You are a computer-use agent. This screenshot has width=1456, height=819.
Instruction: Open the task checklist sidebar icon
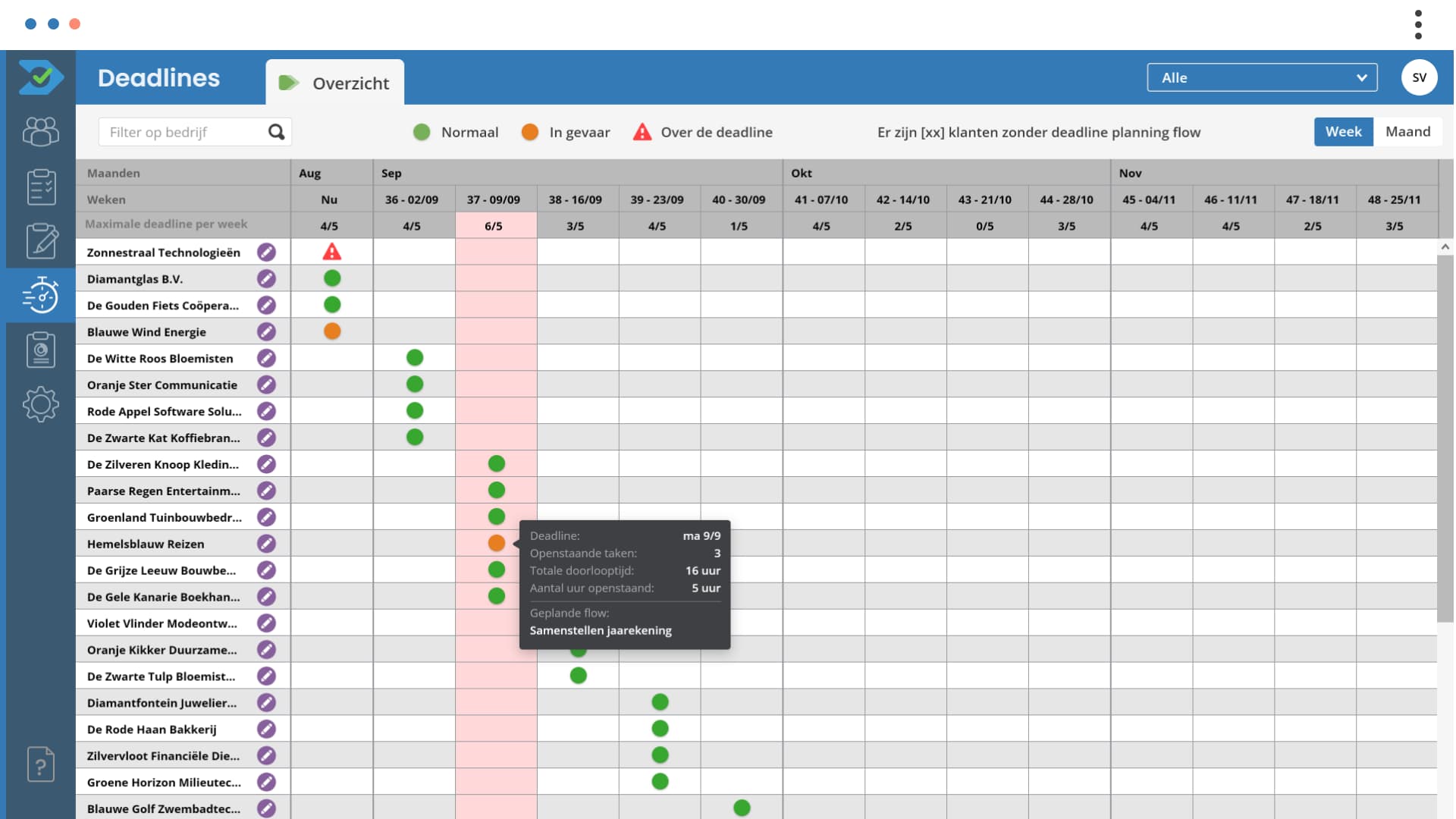(41, 187)
